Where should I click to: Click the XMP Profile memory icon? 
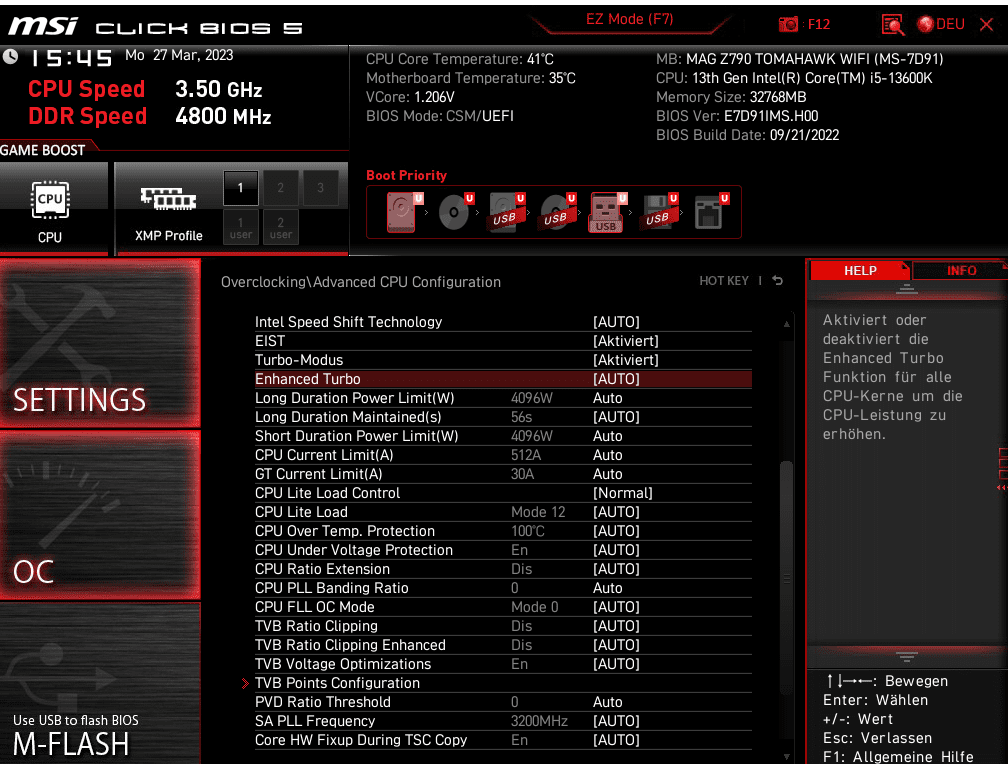(x=168, y=199)
